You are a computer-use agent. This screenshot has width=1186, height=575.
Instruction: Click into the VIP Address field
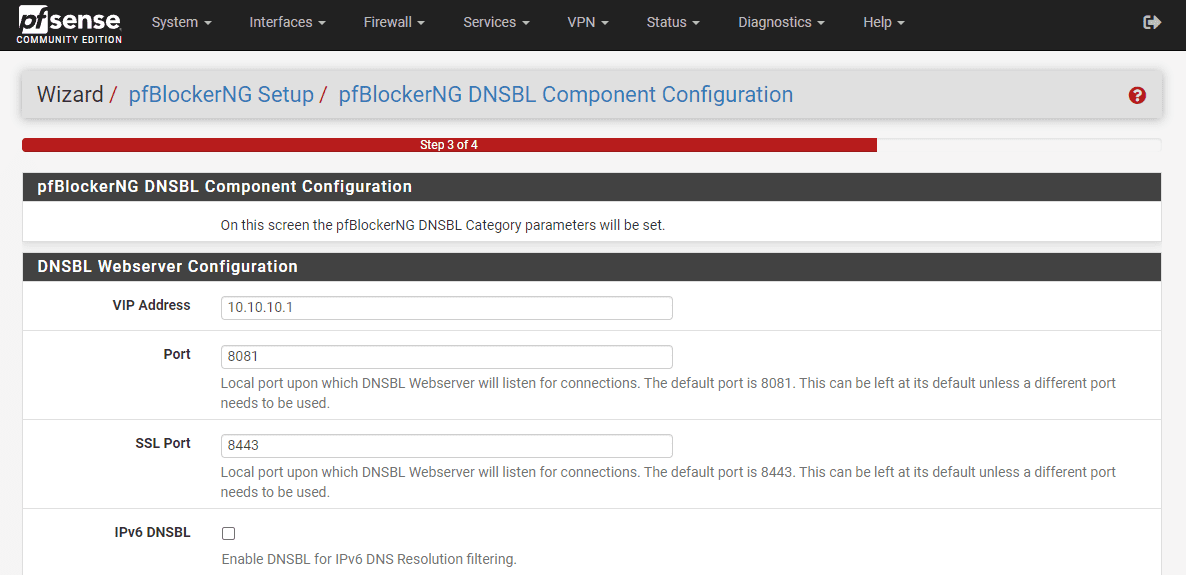click(x=446, y=307)
